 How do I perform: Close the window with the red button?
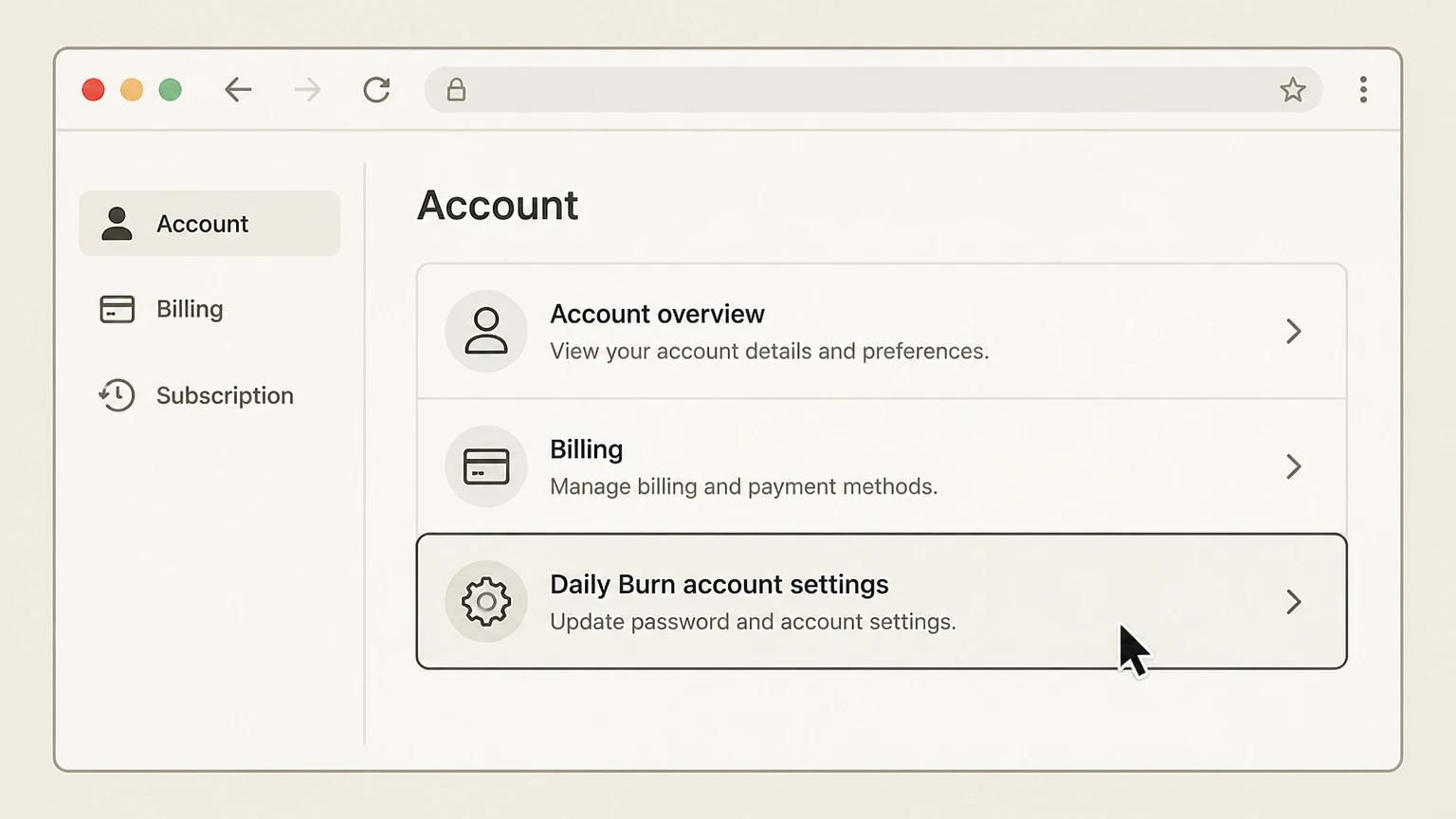(93, 90)
